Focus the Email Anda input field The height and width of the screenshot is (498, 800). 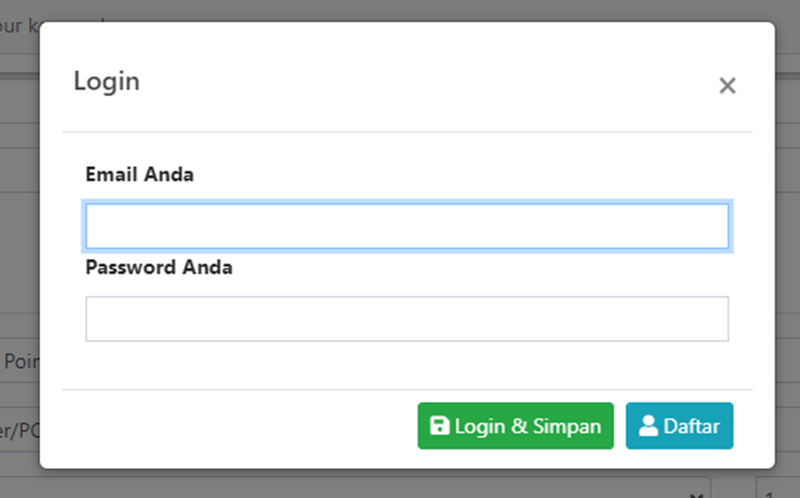pyautogui.click(x=407, y=226)
